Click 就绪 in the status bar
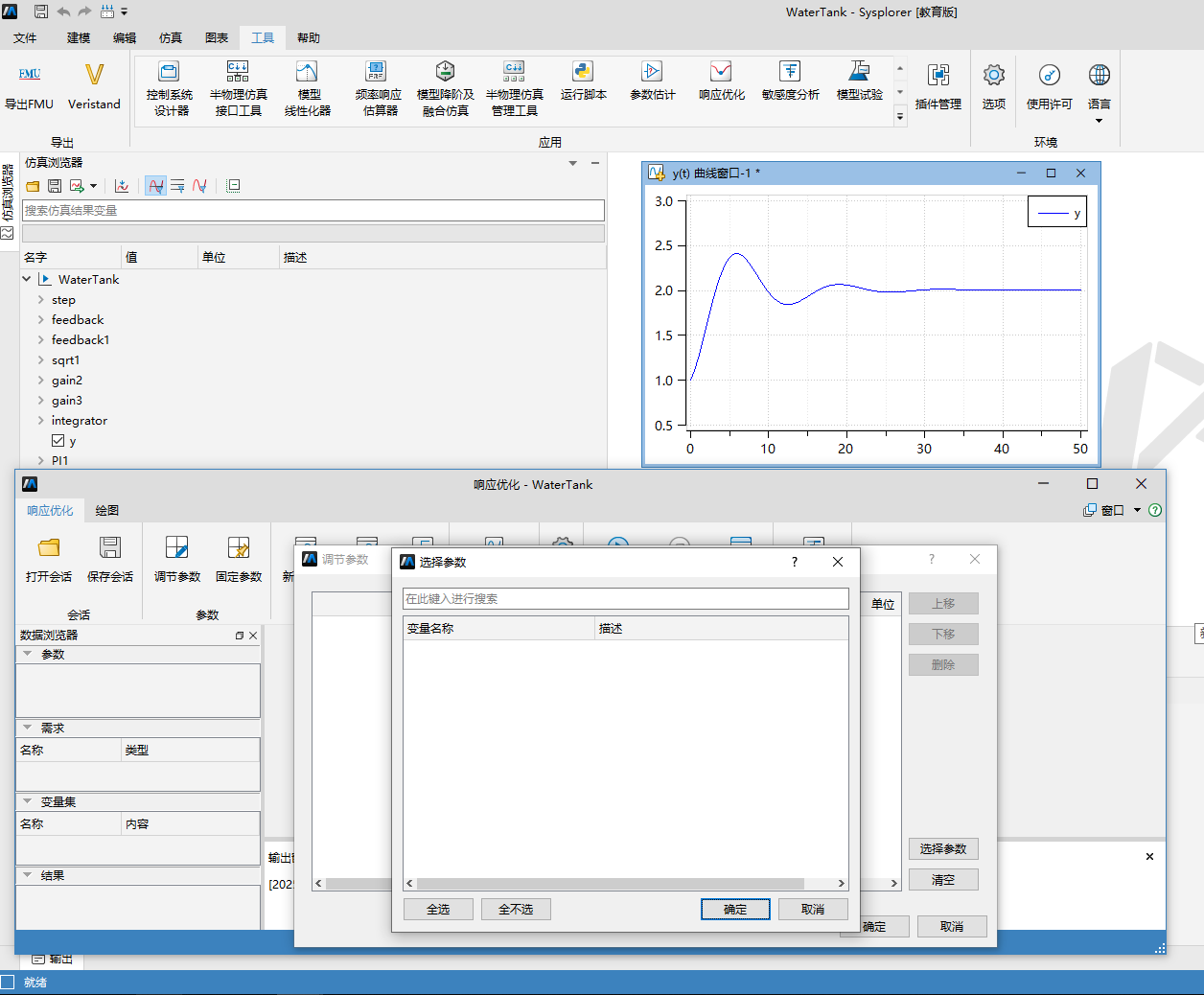1204x995 pixels. click(x=35, y=983)
